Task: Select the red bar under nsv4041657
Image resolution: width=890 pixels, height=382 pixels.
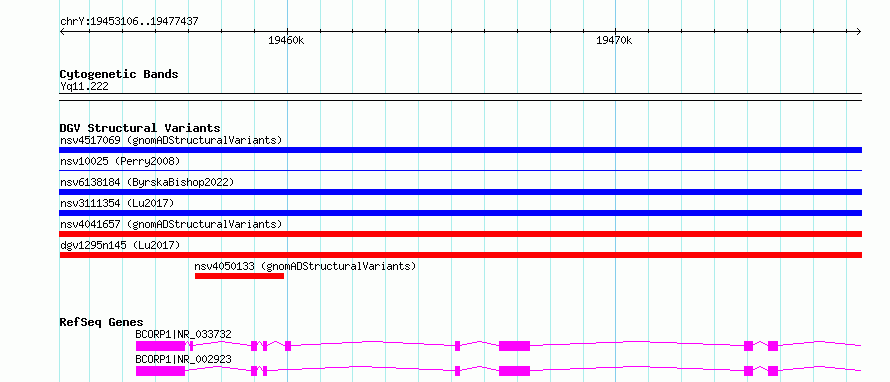Action: [460, 234]
